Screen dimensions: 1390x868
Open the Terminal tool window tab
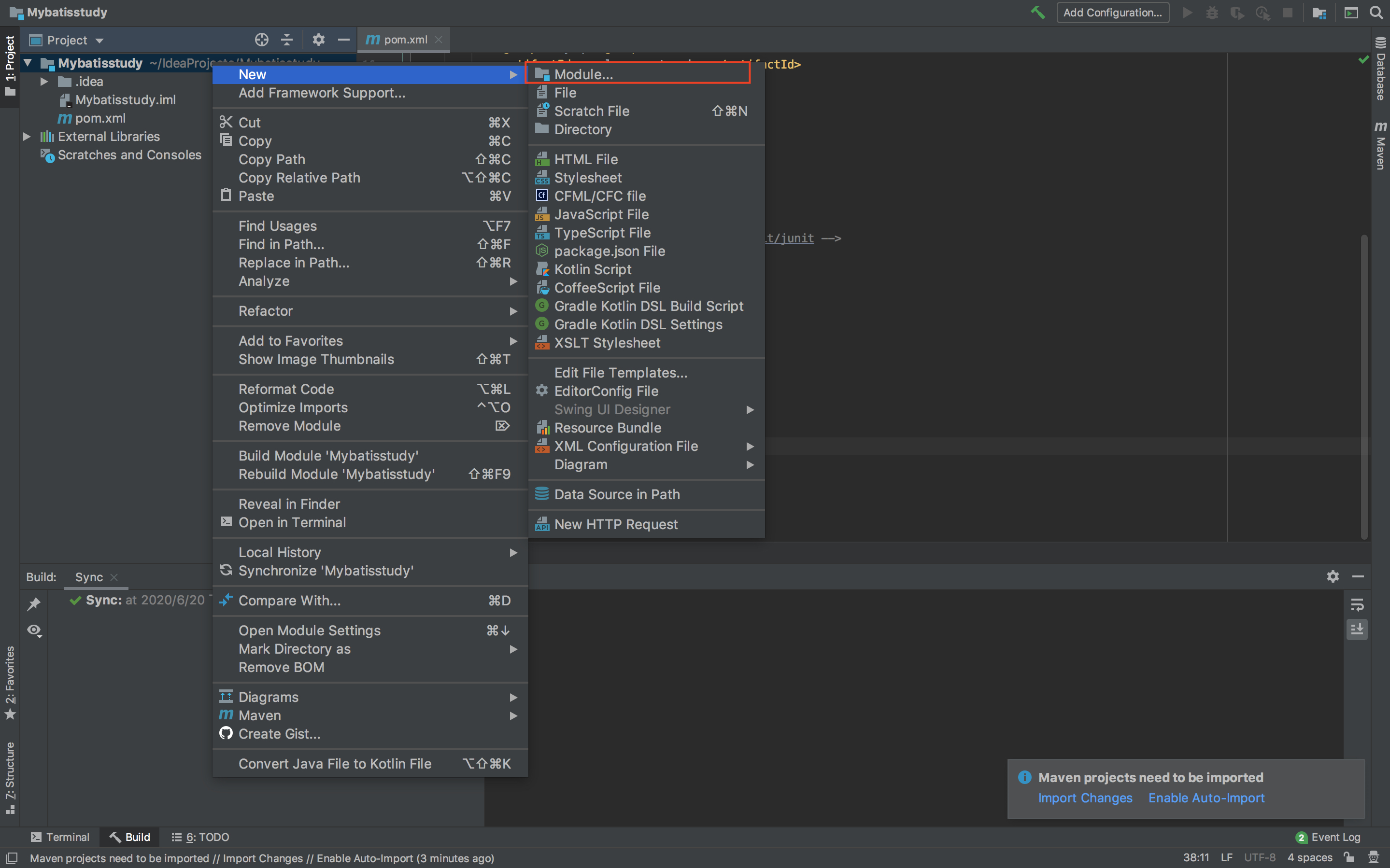coord(60,837)
